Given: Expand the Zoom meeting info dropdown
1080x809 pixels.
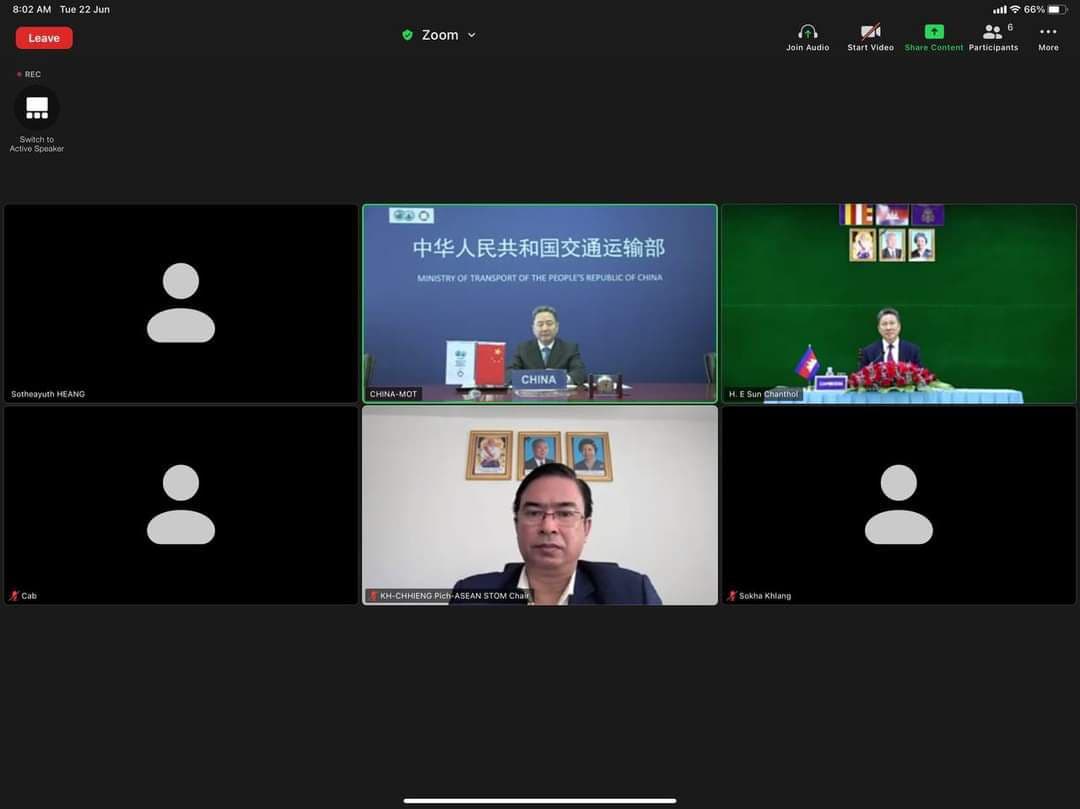Looking at the screenshot, I should (471, 35).
